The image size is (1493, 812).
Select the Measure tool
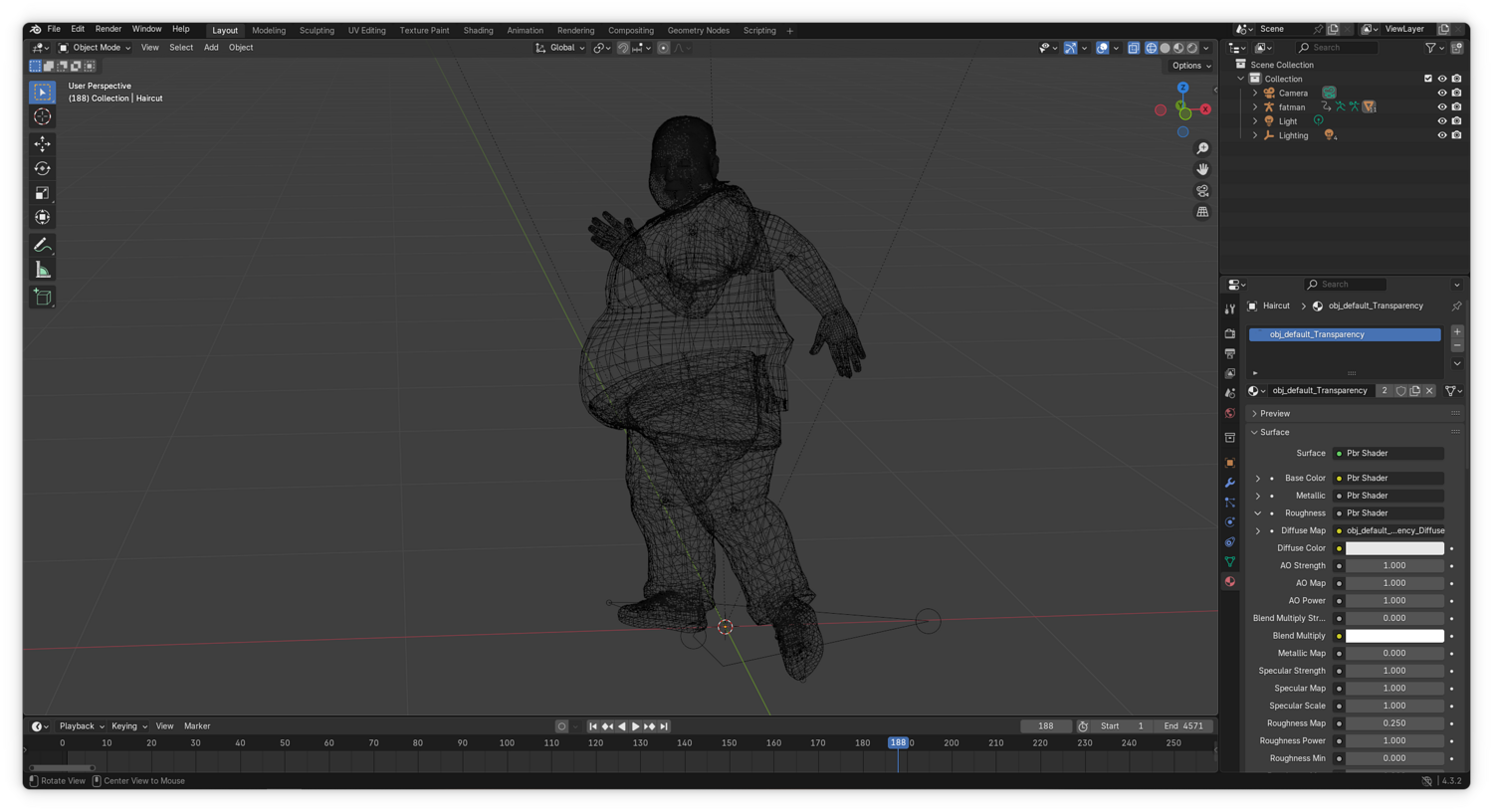[x=42, y=270]
